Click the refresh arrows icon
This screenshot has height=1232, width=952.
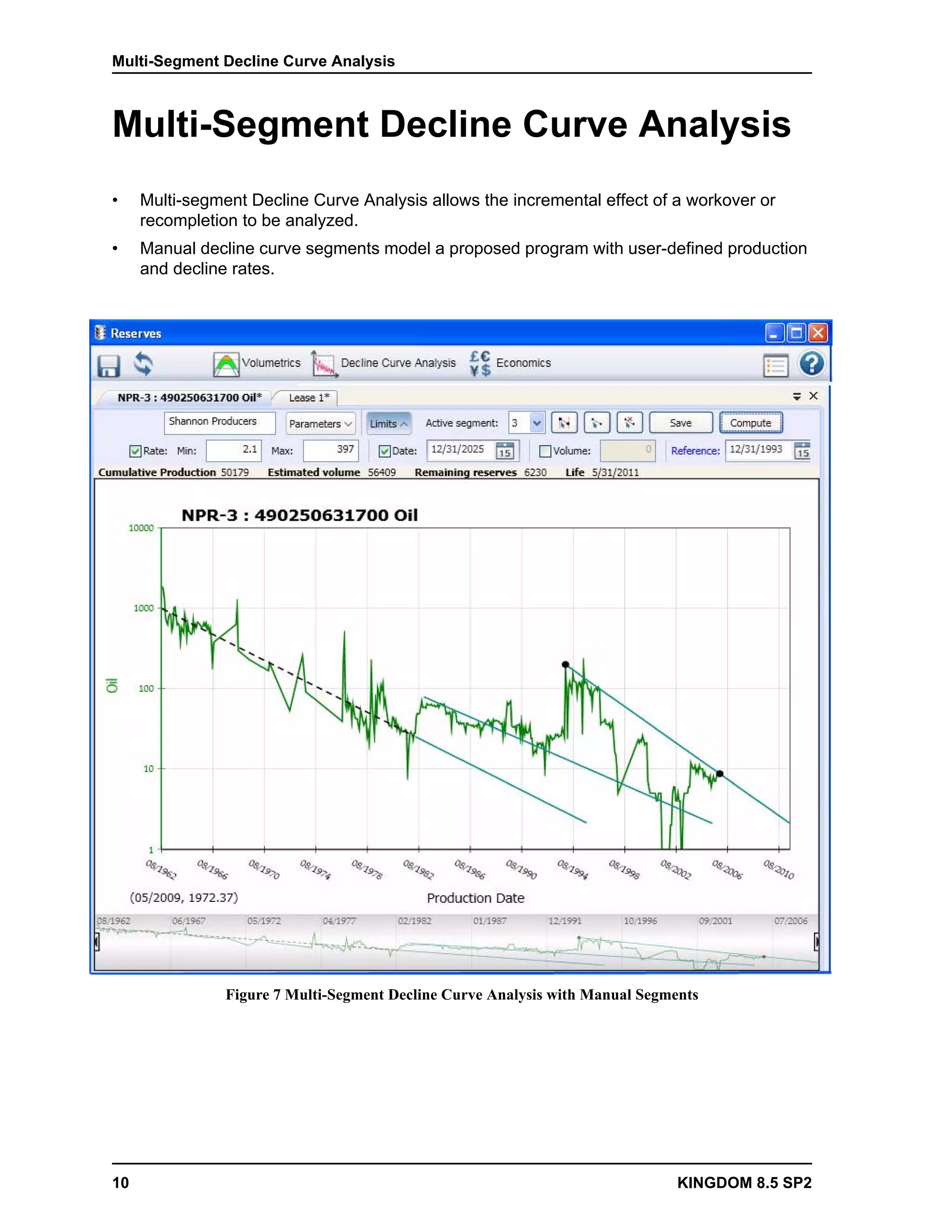[x=143, y=364]
